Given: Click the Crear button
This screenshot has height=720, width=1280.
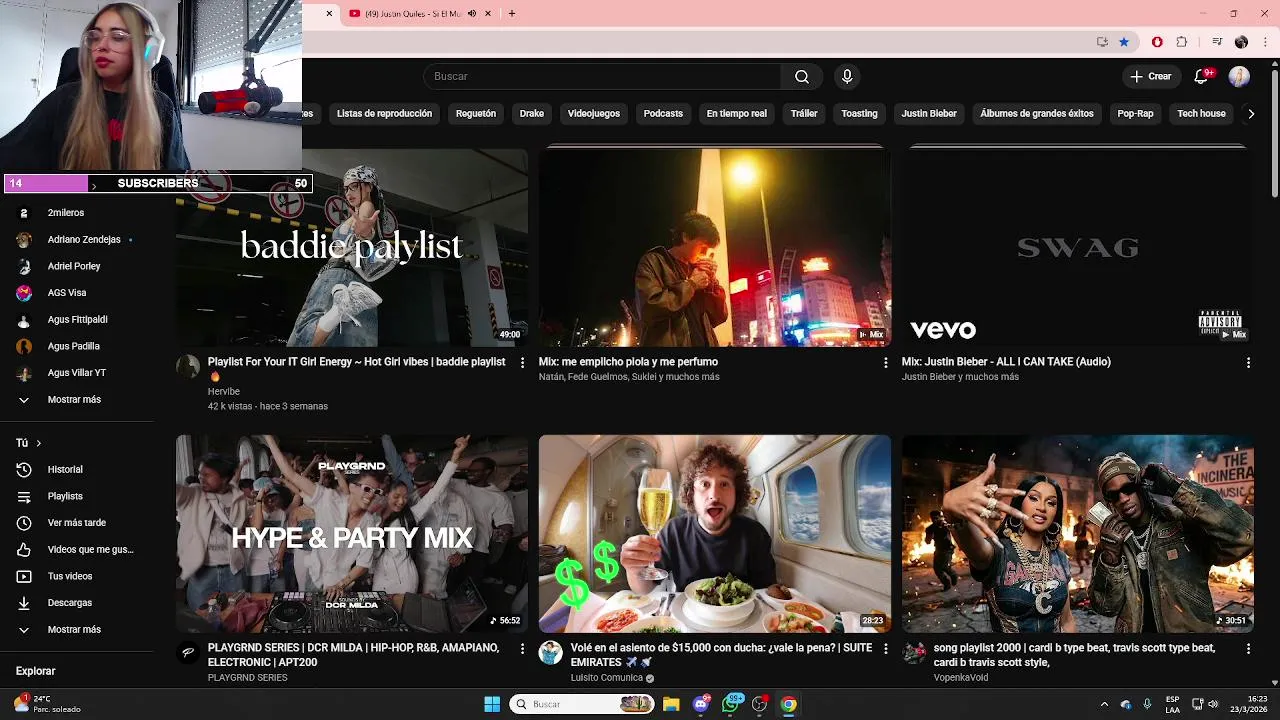Looking at the screenshot, I should [x=1150, y=77].
